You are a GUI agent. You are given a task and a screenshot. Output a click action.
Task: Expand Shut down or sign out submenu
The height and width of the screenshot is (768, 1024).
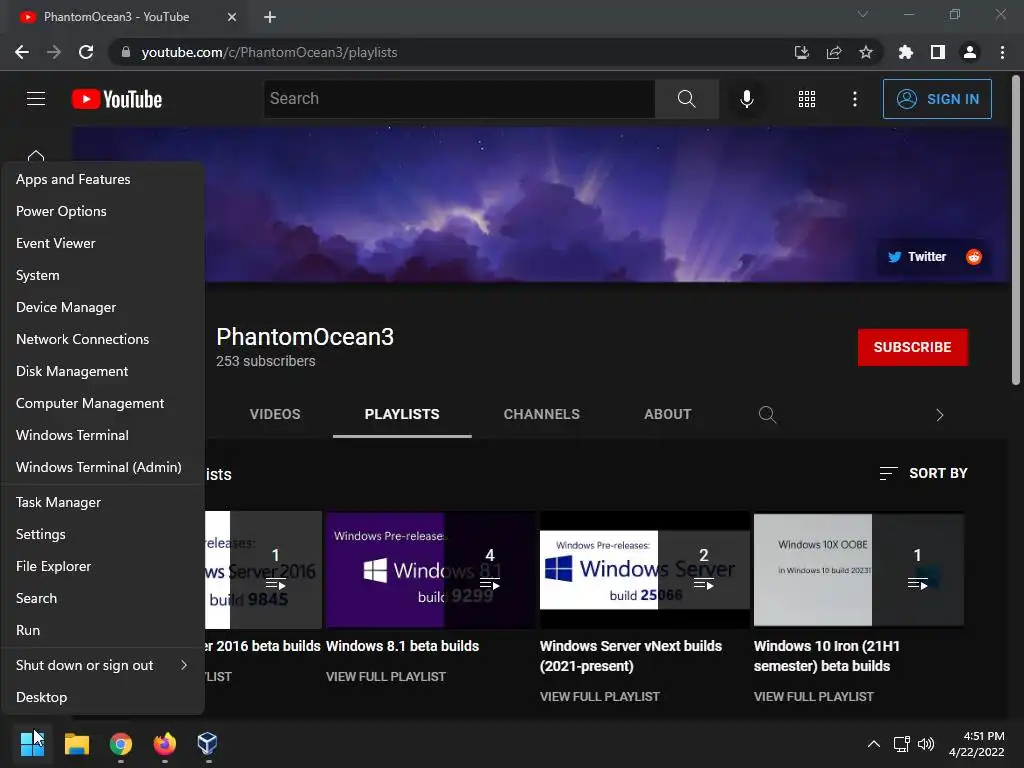[103, 665]
